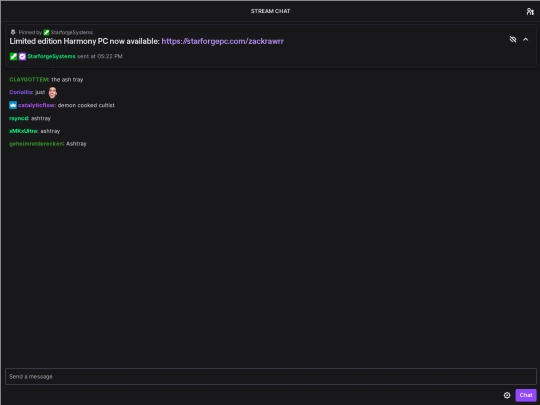540x405 pixels.
Task: Click 'Limited edition Harmony PC now available' text
Action: [84, 41]
